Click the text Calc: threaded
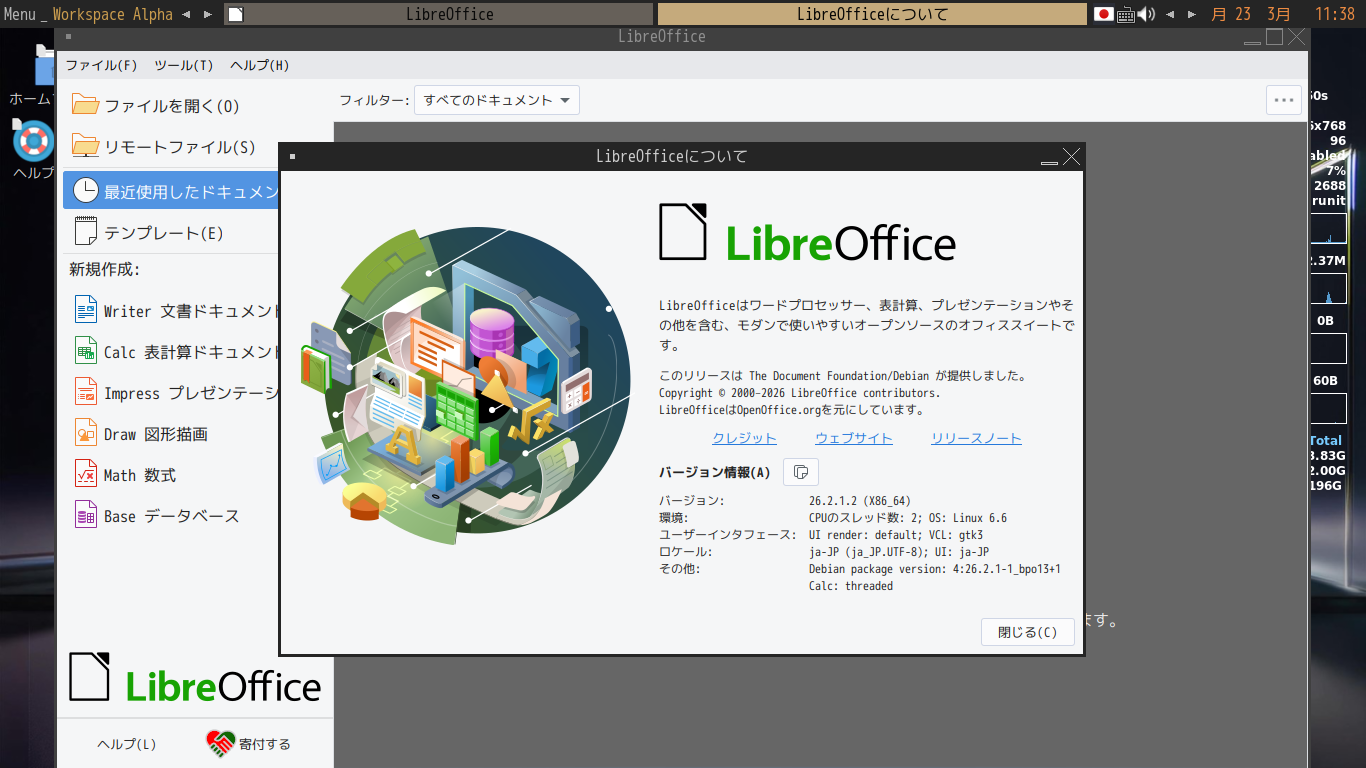Image resolution: width=1366 pixels, height=768 pixels. 851,586
